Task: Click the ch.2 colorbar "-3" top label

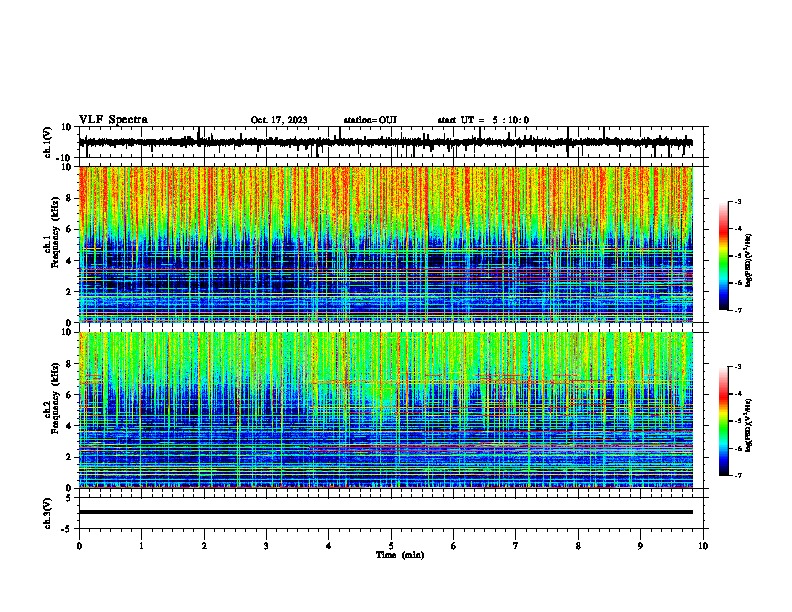Action: (x=738, y=367)
